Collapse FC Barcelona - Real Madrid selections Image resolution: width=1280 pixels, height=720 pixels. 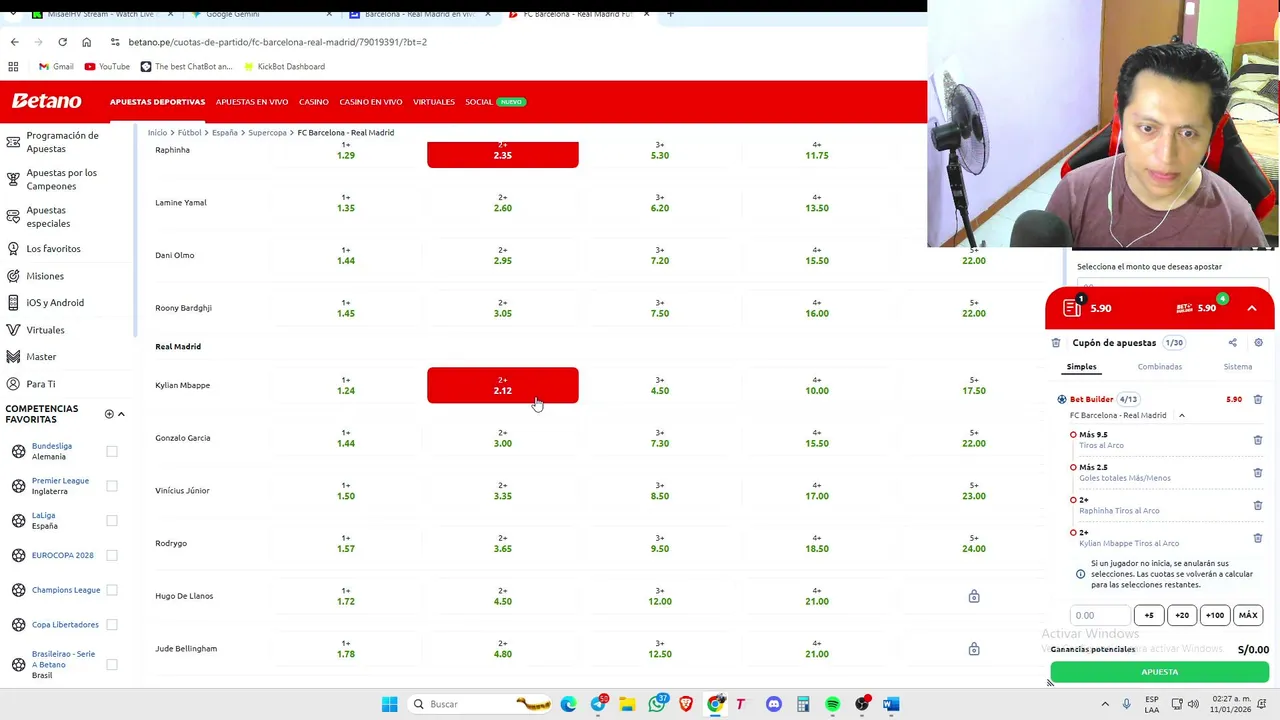tap(1181, 415)
